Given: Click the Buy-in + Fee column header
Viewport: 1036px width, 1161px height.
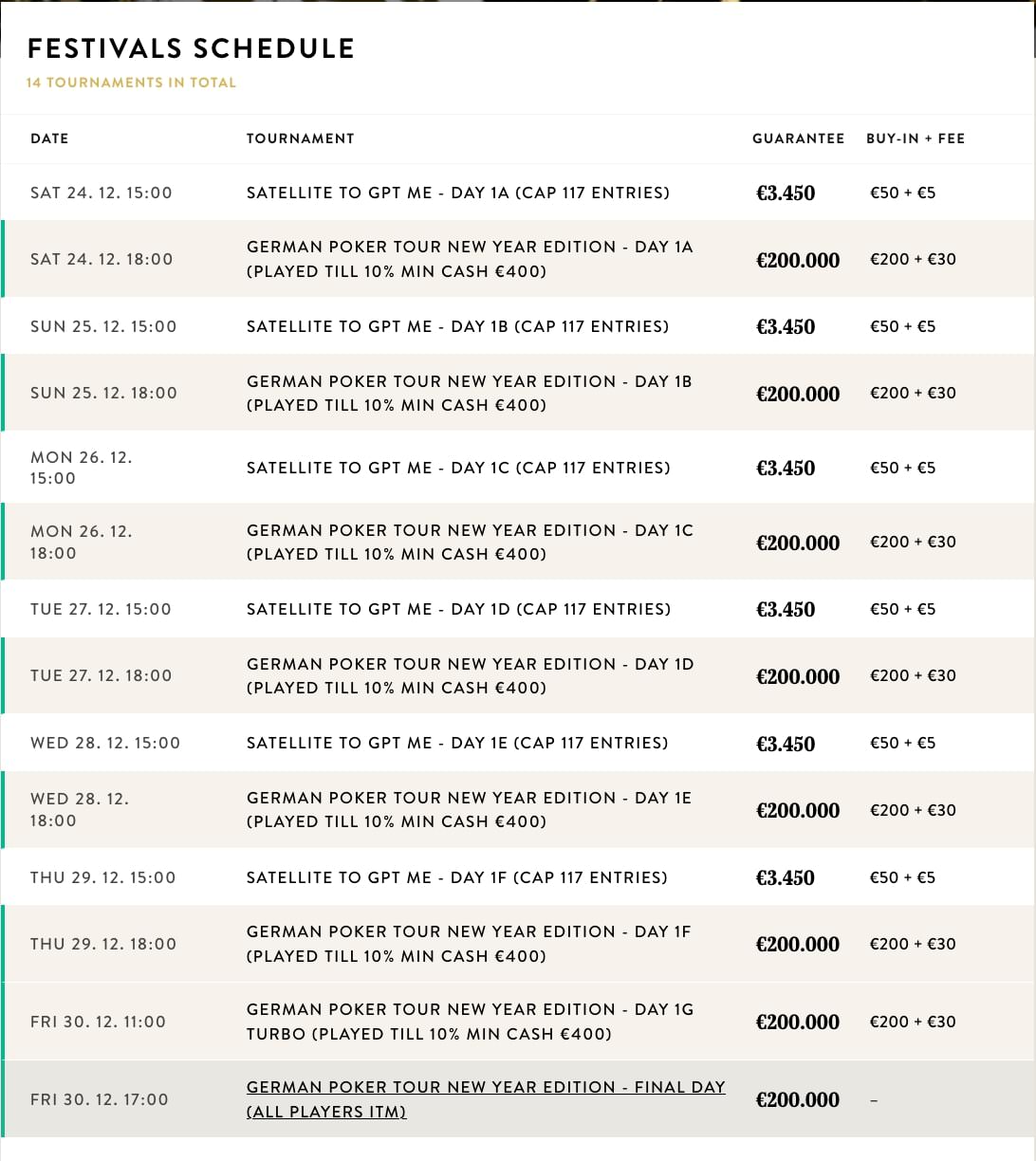Looking at the screenshot, I should [915, 138].
